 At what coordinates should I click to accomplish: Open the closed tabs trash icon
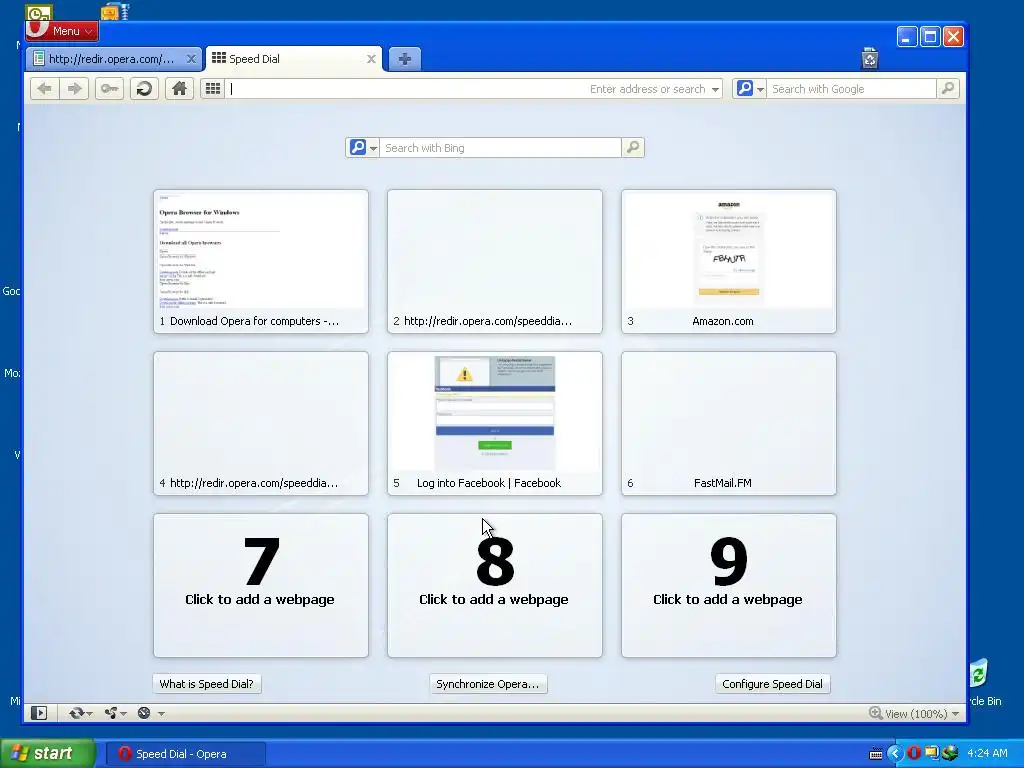click(x=869, y=58)
